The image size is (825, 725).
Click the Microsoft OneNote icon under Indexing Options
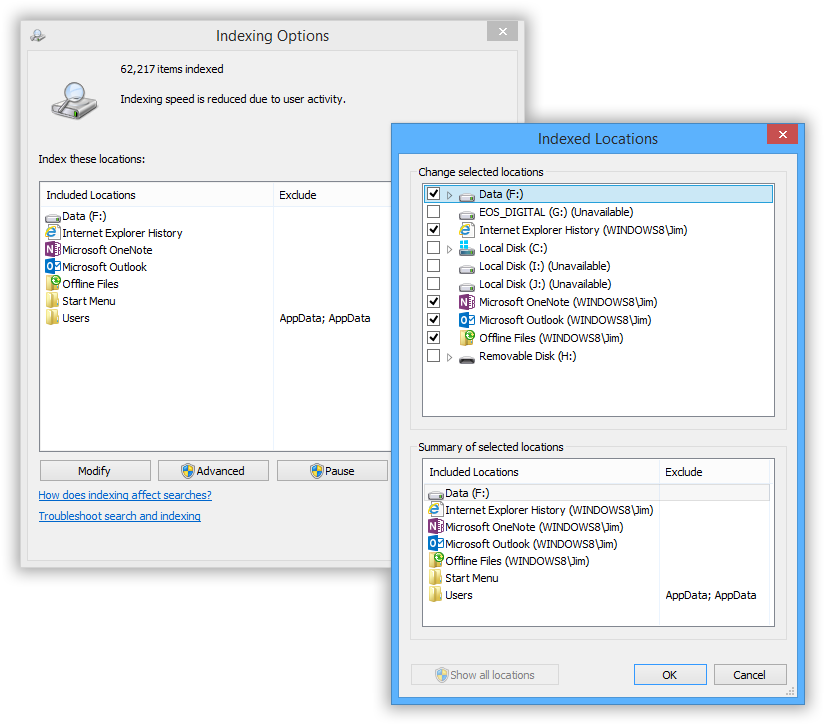tap(52, 249)
